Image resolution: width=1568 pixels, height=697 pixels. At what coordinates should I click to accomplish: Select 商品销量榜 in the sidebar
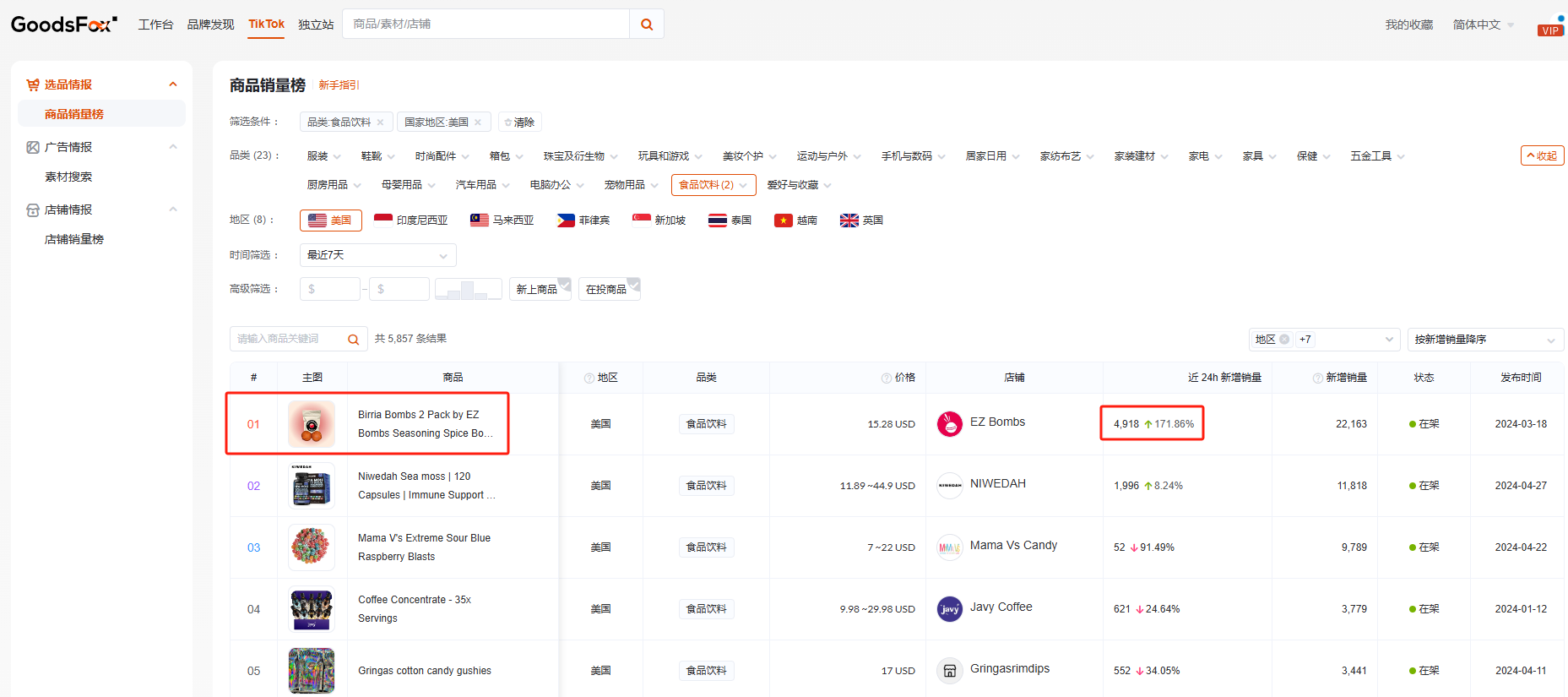[x=101, y=114]
